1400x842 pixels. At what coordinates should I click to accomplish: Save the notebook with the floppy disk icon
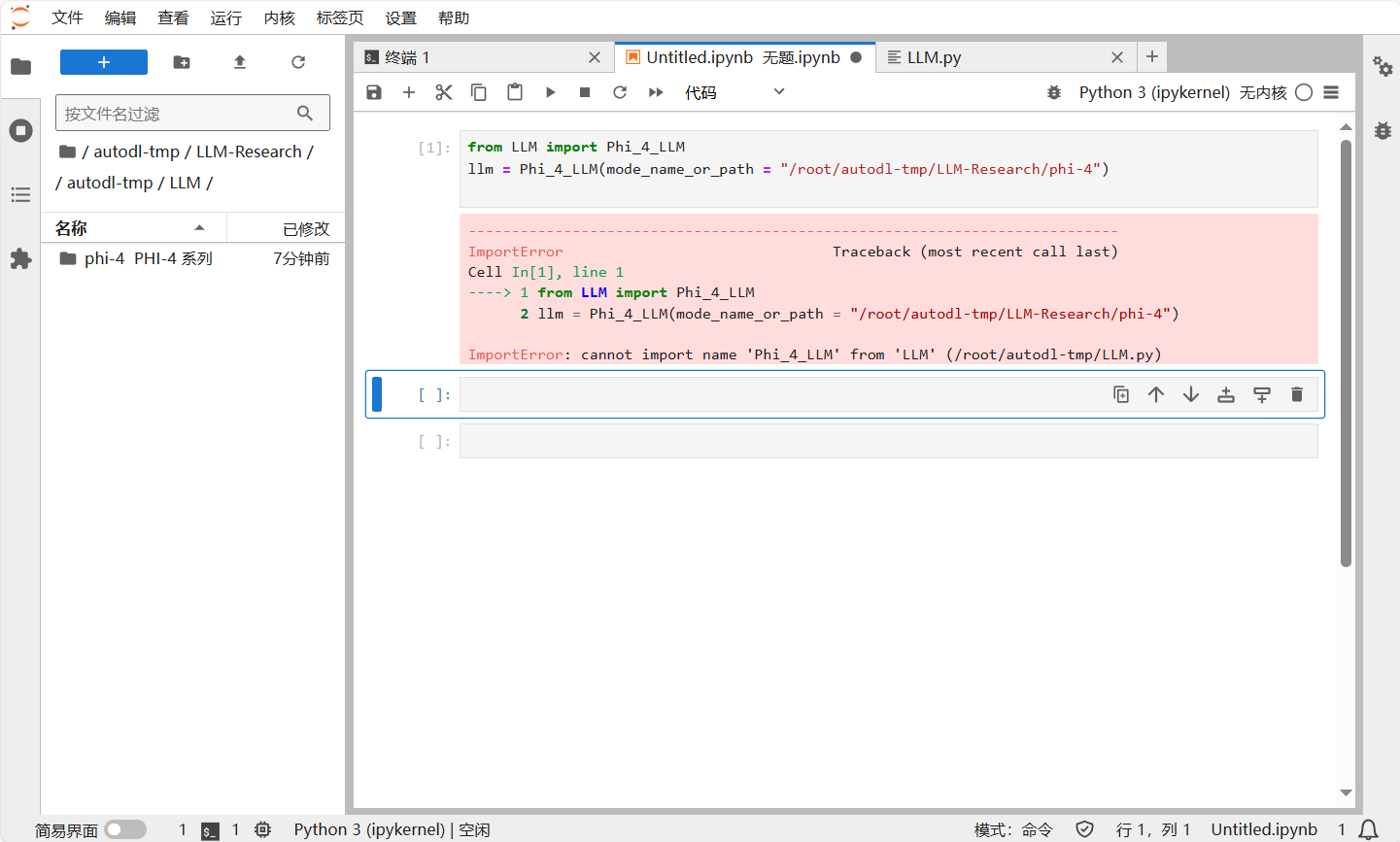tap(374, 92)
